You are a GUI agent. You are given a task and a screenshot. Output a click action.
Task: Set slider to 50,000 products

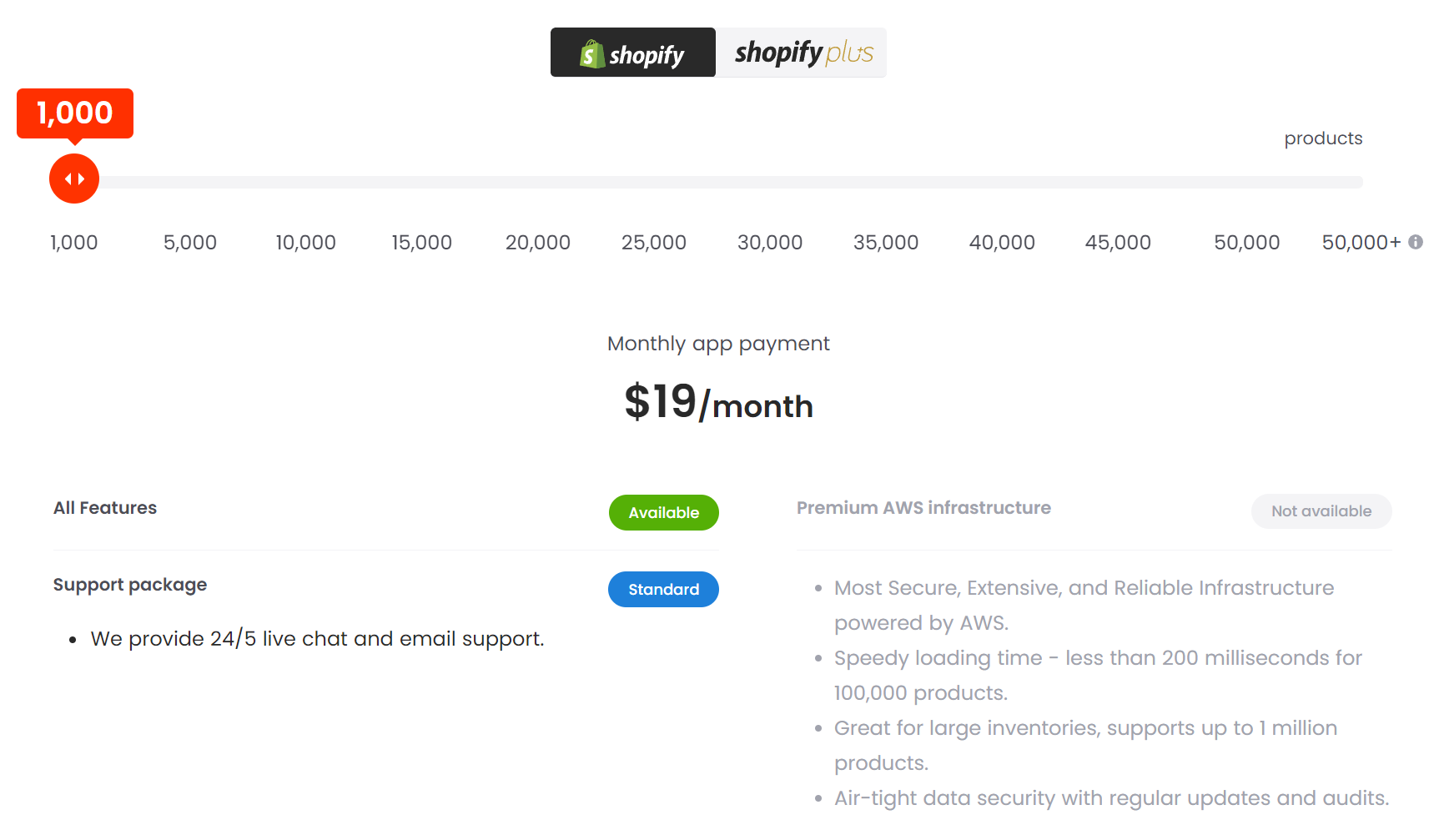(x=1247, y=243)
